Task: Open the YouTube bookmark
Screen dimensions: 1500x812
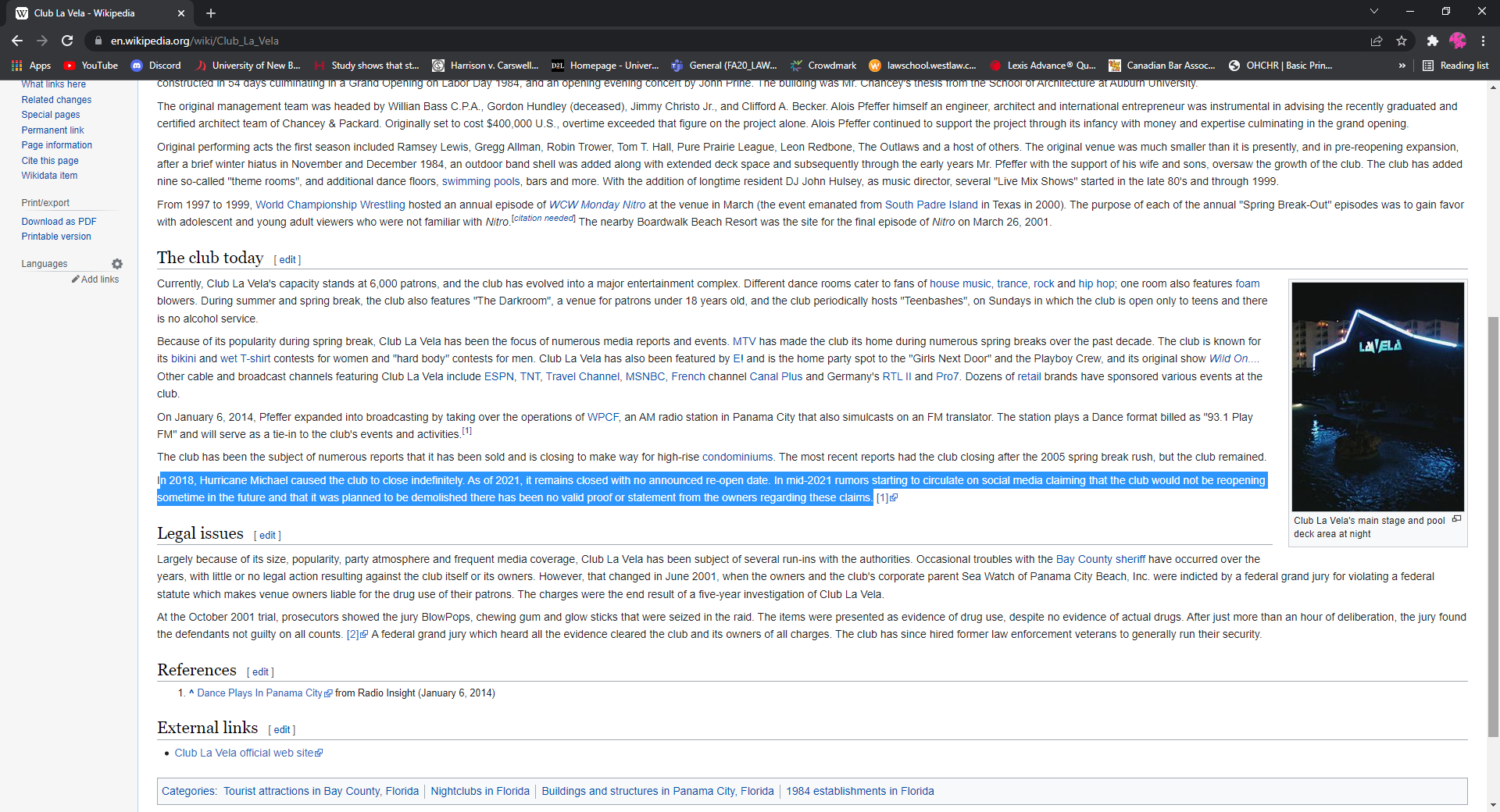Action: pos(91,66)
